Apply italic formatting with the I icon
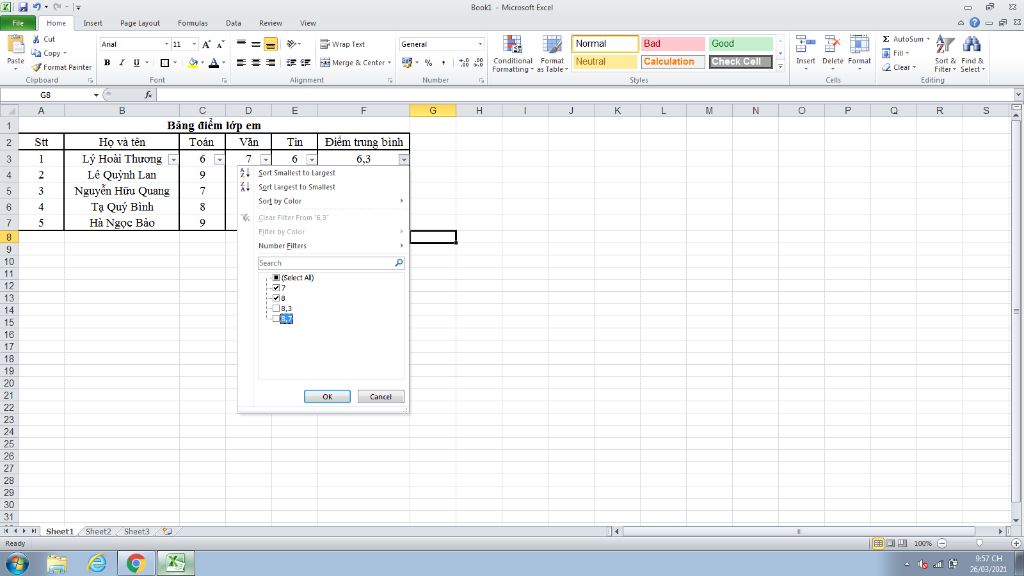 (121, 63)
